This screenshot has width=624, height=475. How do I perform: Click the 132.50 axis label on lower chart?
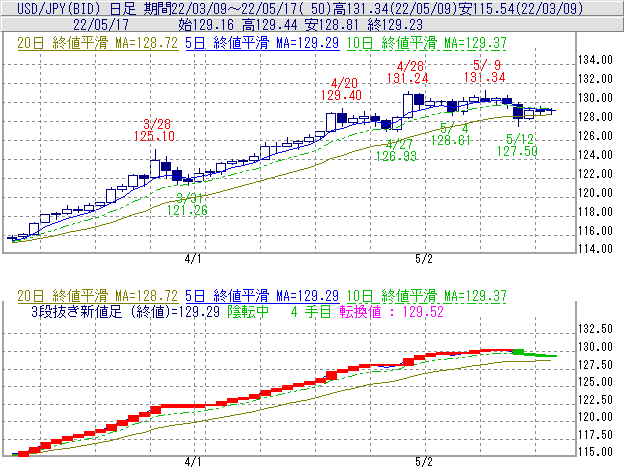595,329
